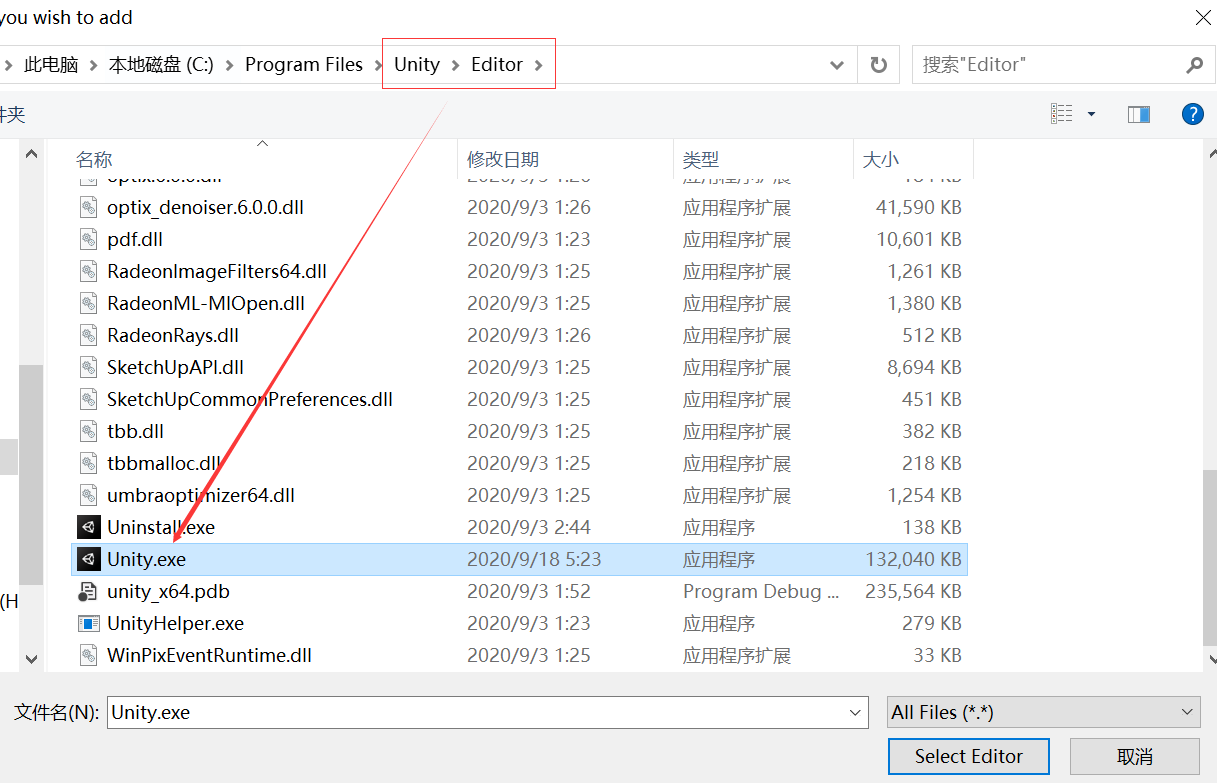Click navigation pane scrollbar down arrow

(31, 659)
